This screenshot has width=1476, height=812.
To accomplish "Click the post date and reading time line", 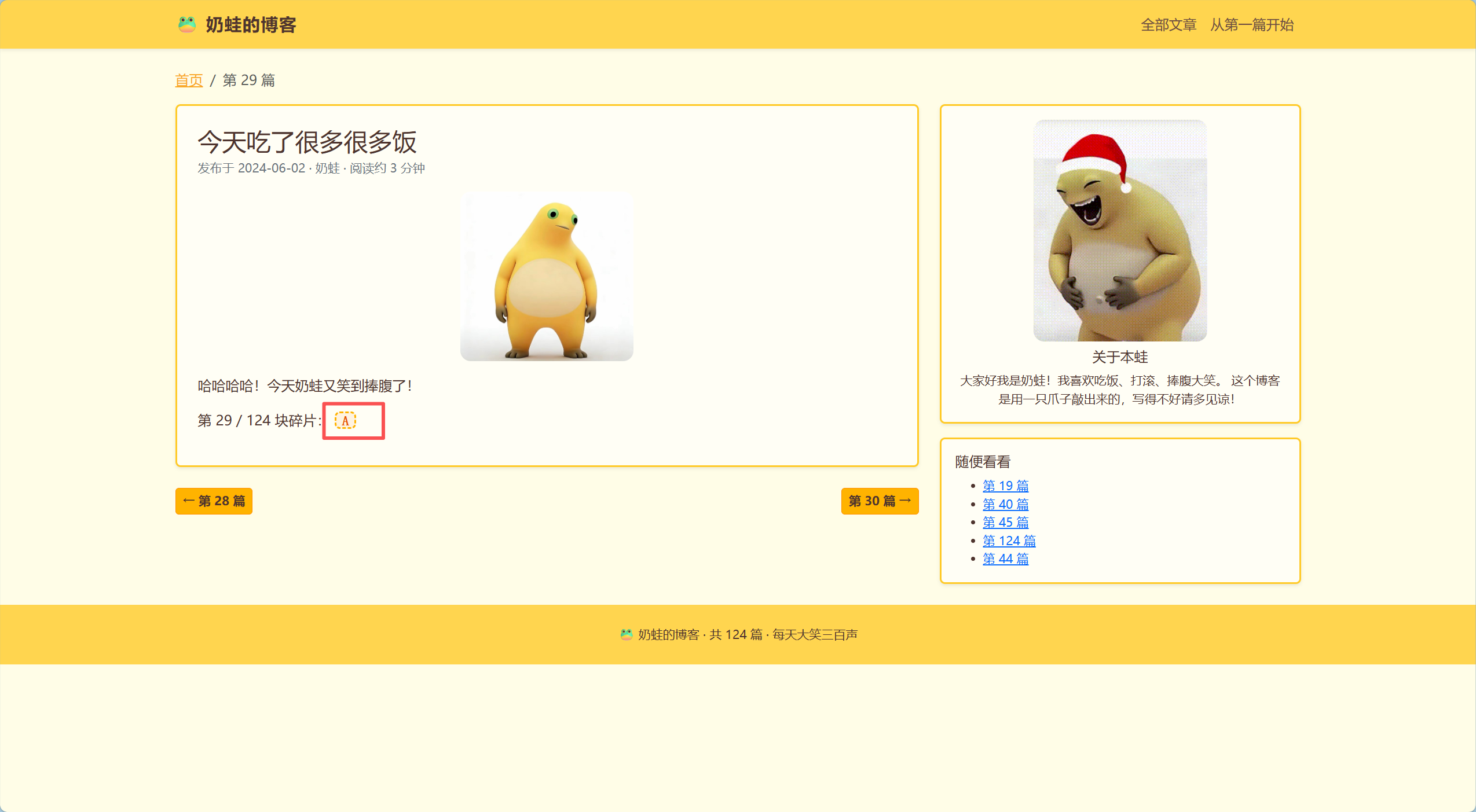I will (311, 168).
